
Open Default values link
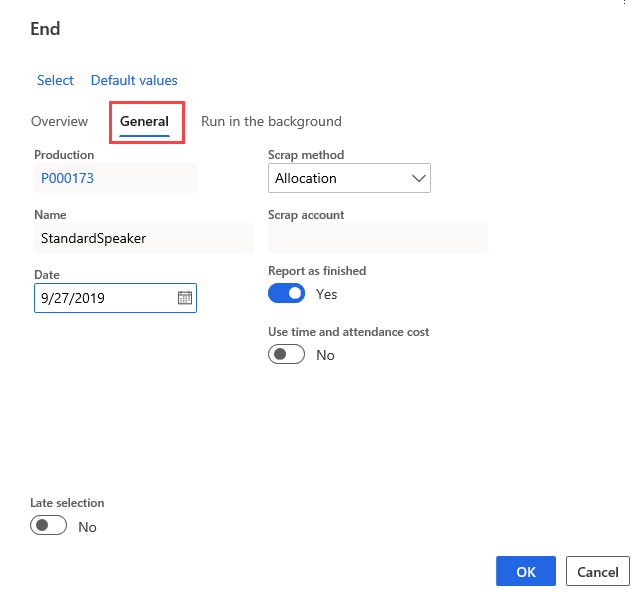click(x=134, y=80)
